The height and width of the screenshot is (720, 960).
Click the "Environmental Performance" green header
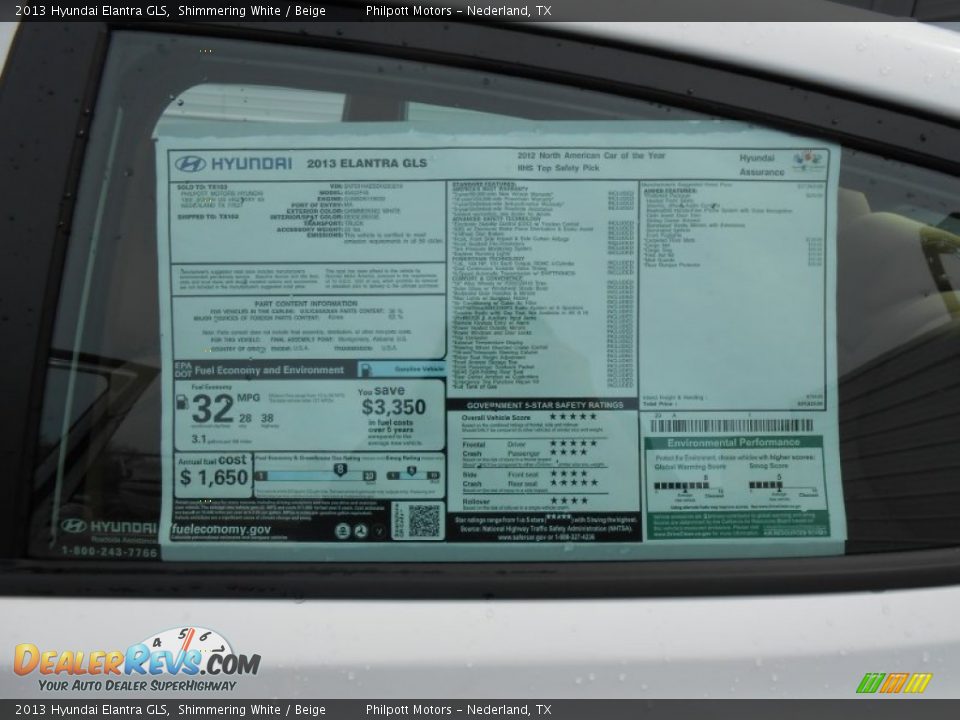pyautogui.click(x=733, y=443)
